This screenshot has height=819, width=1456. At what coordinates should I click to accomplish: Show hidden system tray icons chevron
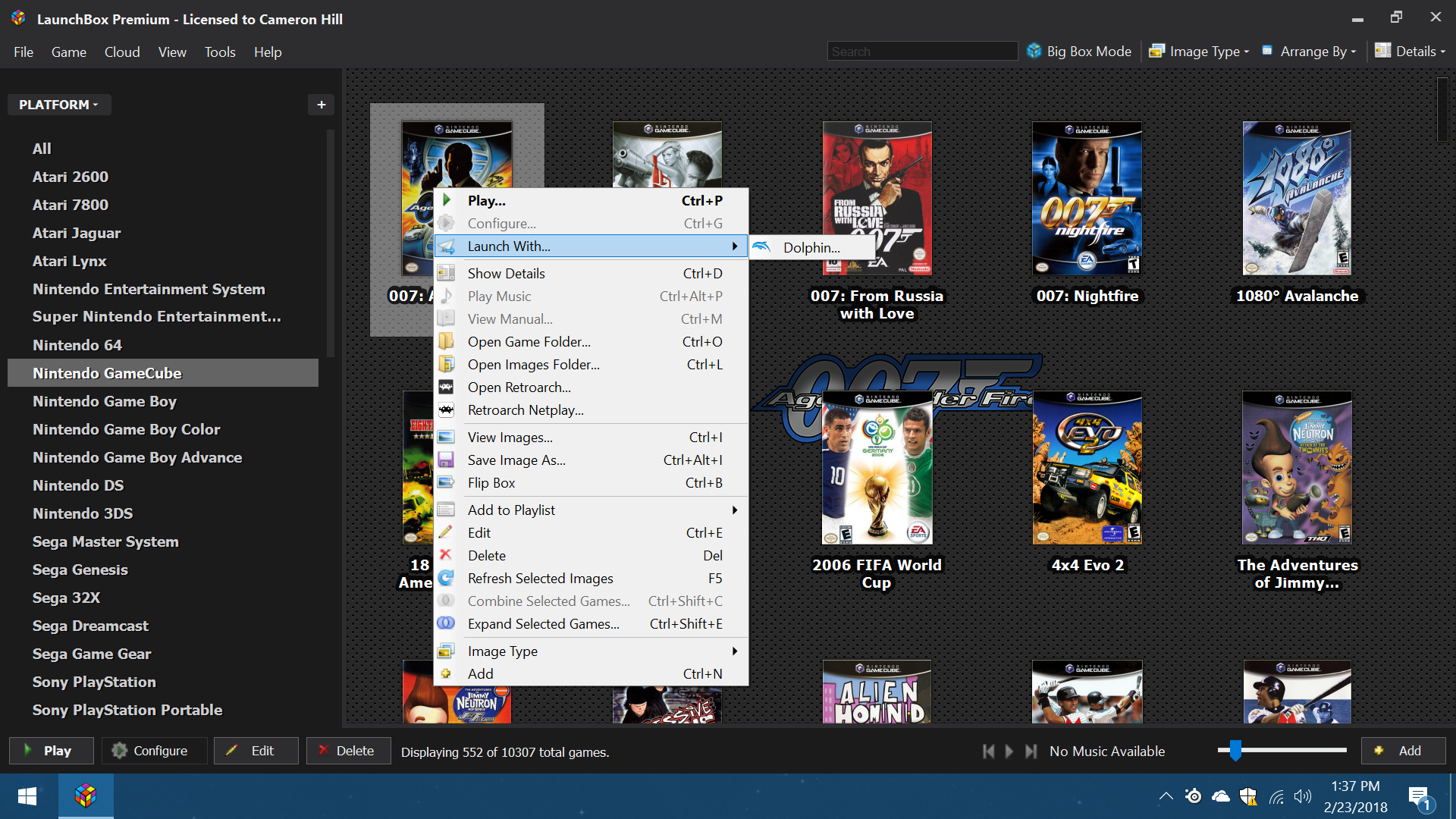point(1166,796)
